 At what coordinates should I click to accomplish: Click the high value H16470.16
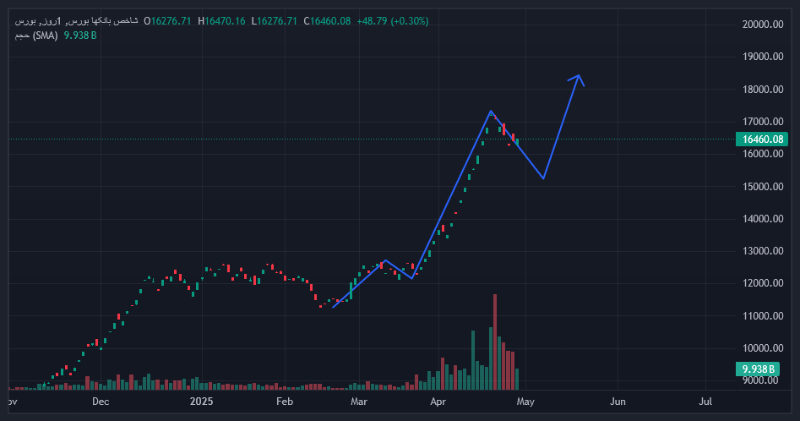(221, 21)
